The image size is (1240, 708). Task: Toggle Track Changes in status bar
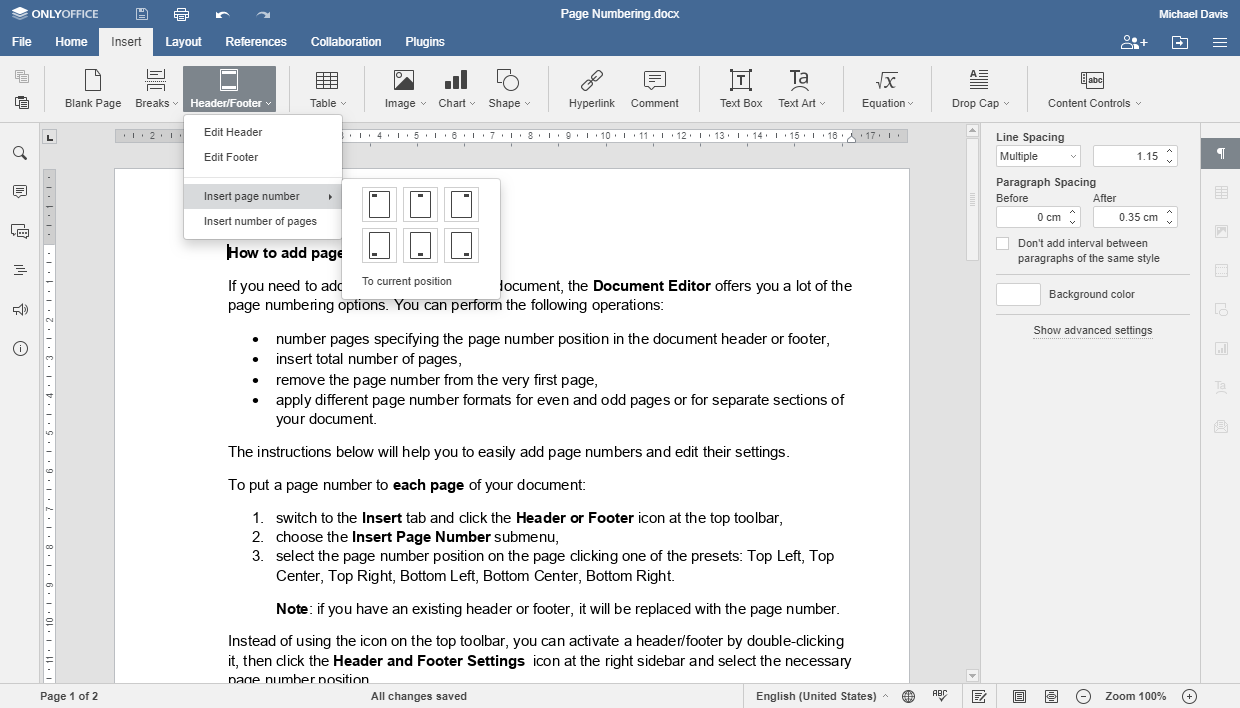(x=980, y=696)
